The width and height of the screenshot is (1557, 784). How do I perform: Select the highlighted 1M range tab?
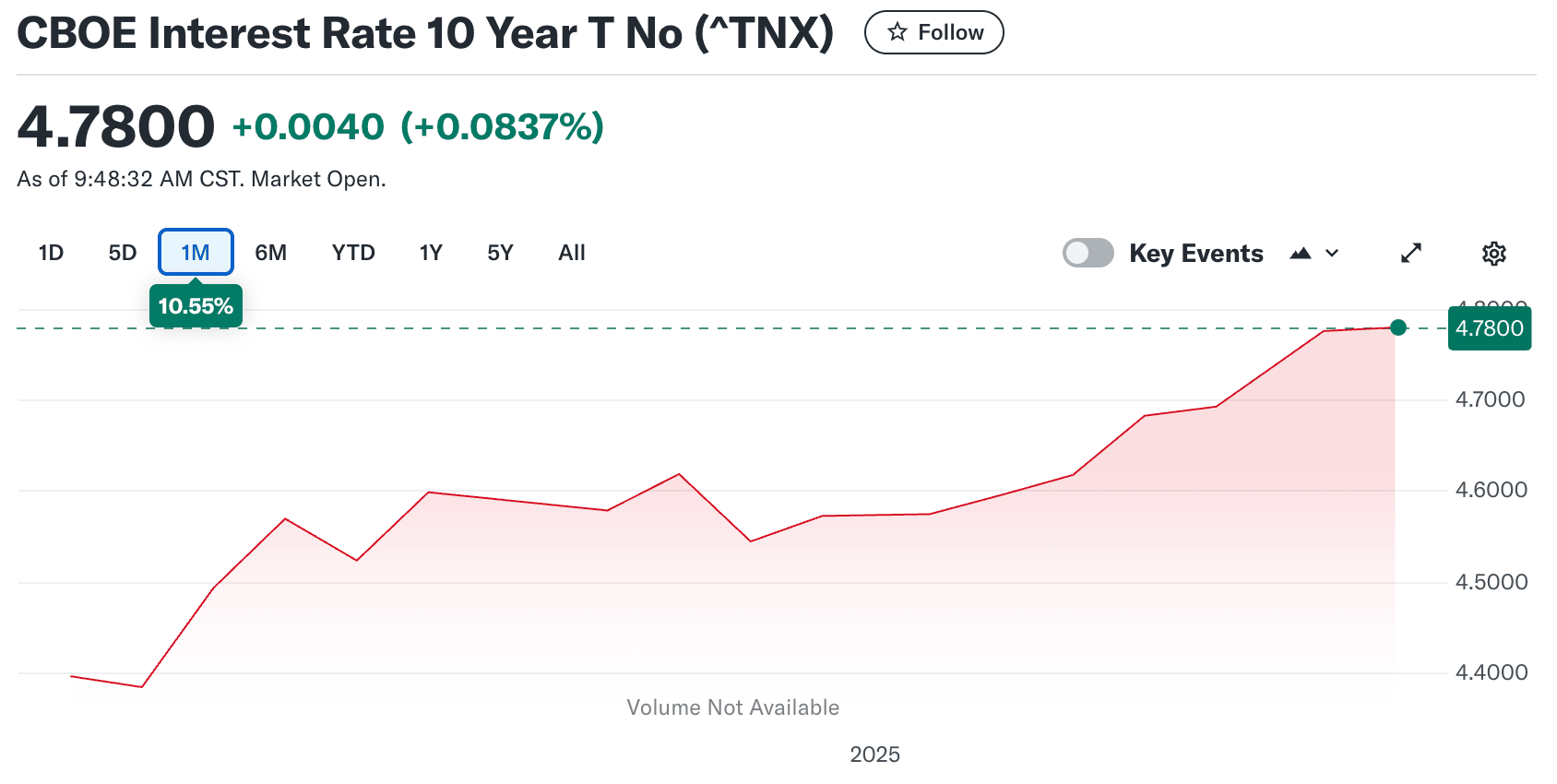[x=196, y=253]
